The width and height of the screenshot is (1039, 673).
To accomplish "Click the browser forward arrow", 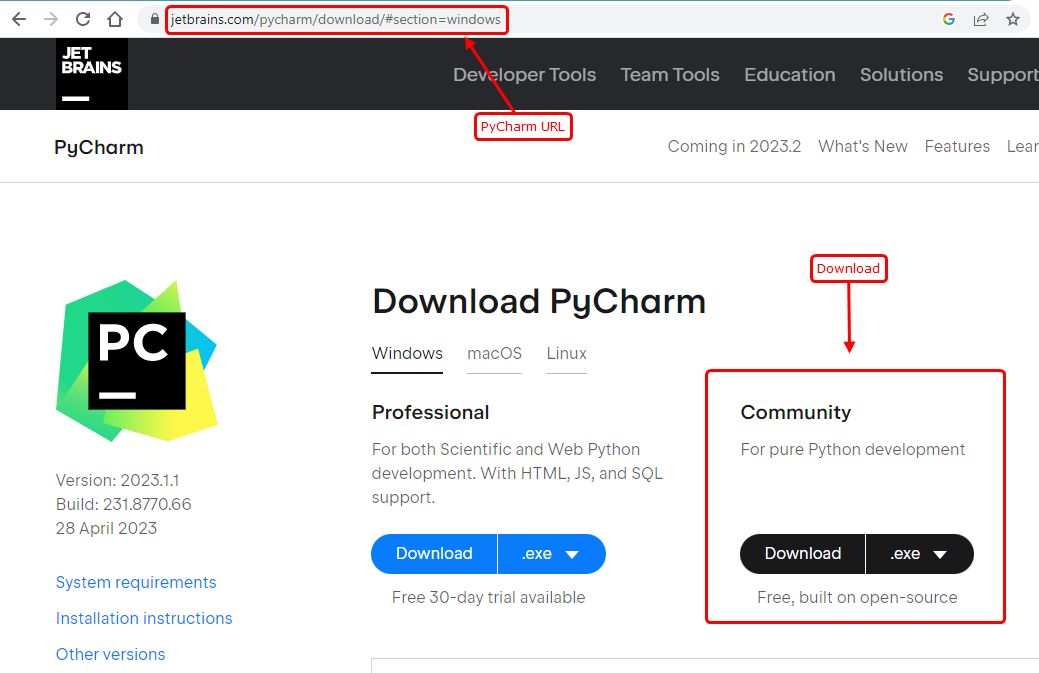I will 51,19.
